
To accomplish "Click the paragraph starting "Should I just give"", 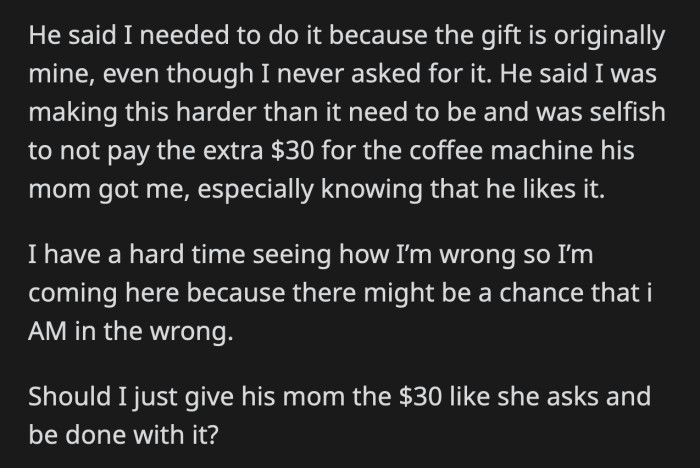I will [340, 415].
